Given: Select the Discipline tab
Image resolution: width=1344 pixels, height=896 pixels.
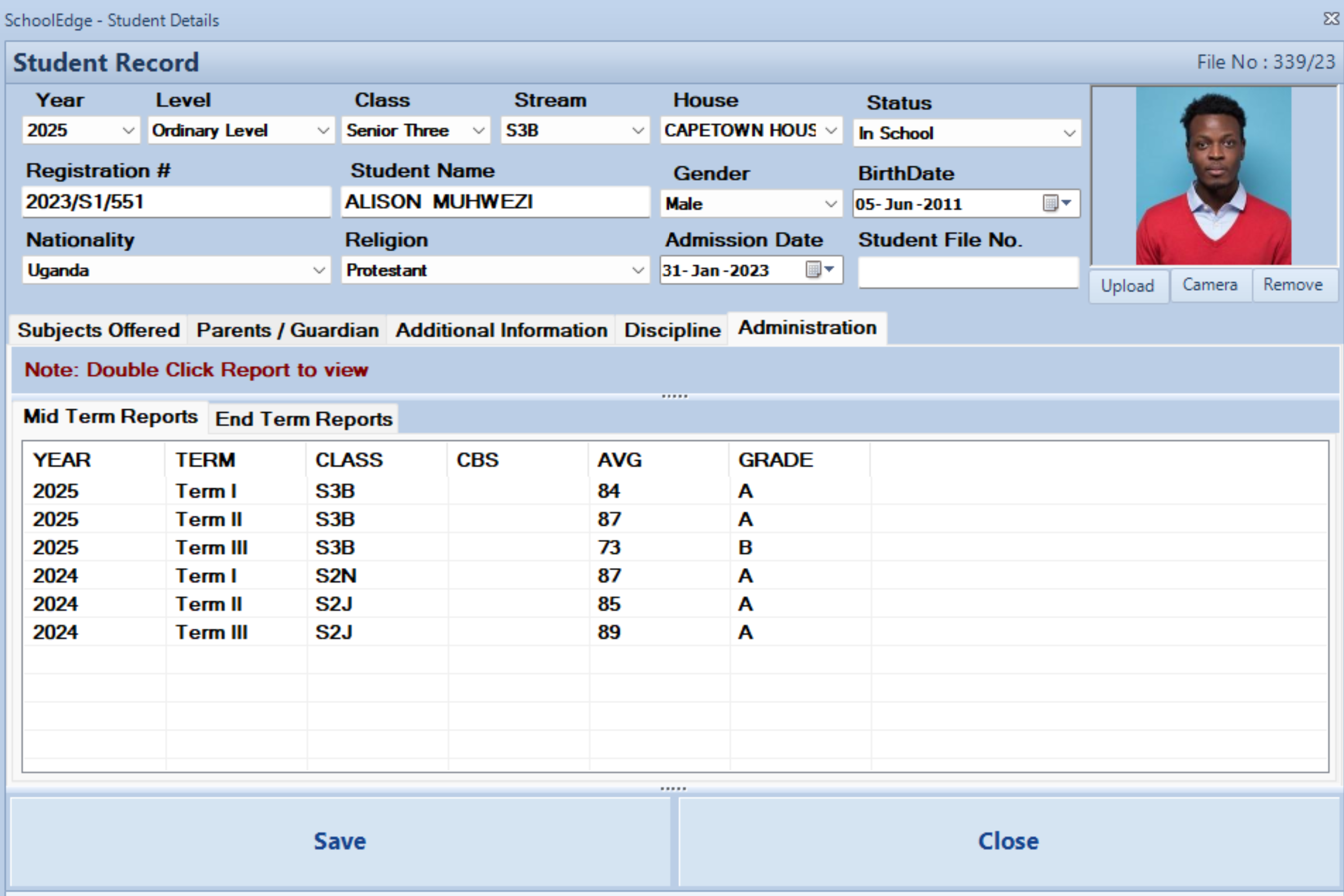Looking at the screenshot, I should [x=671, y=330].
